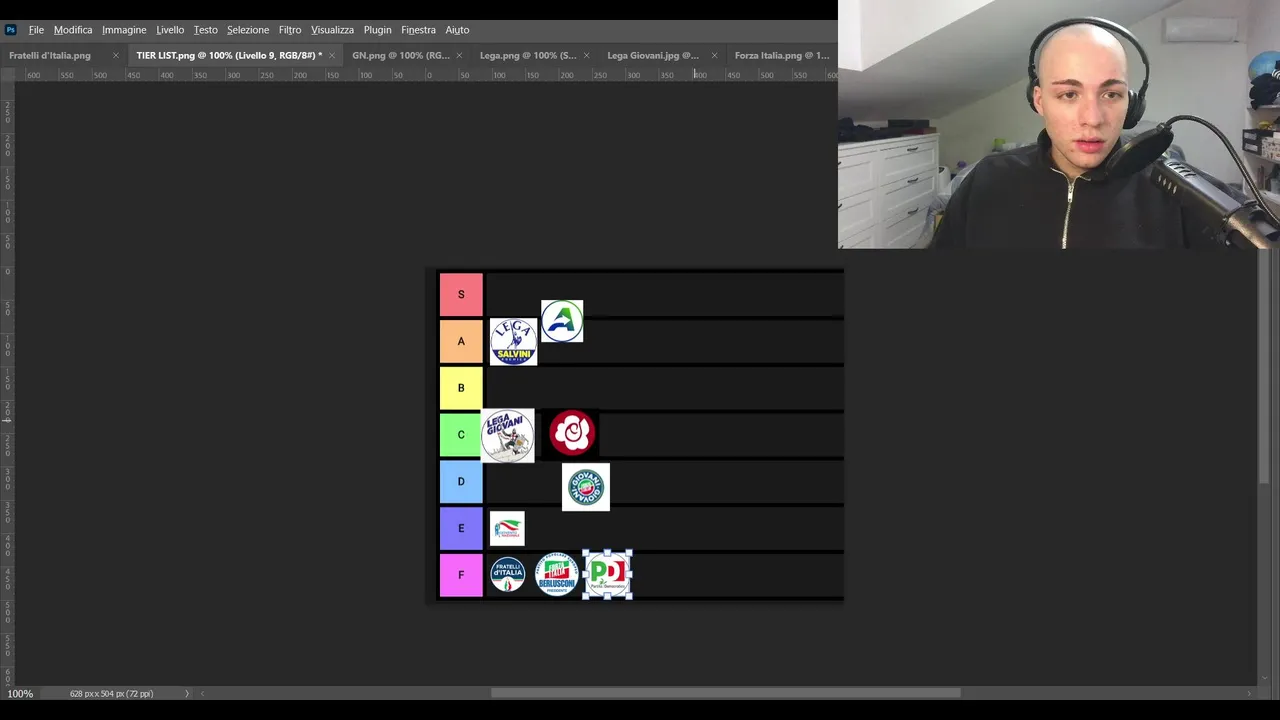Select the small logo in tier E

pyautogui.click(x=507, y=528)
